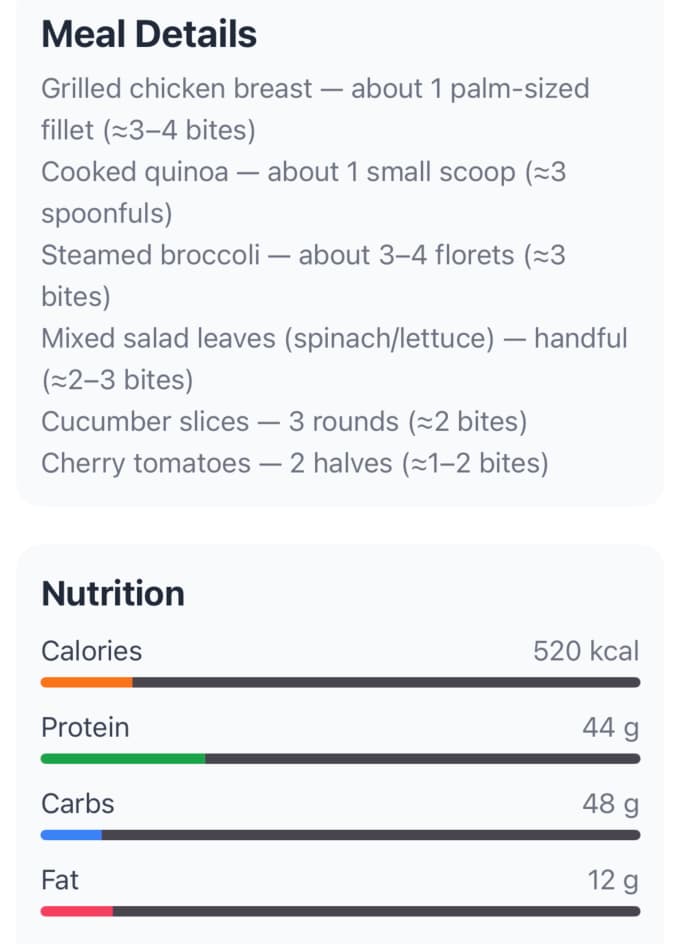Click the Nutrition section heading
Image resolution: width=680 pixels, height=944 pixels.
pos(113,594)
